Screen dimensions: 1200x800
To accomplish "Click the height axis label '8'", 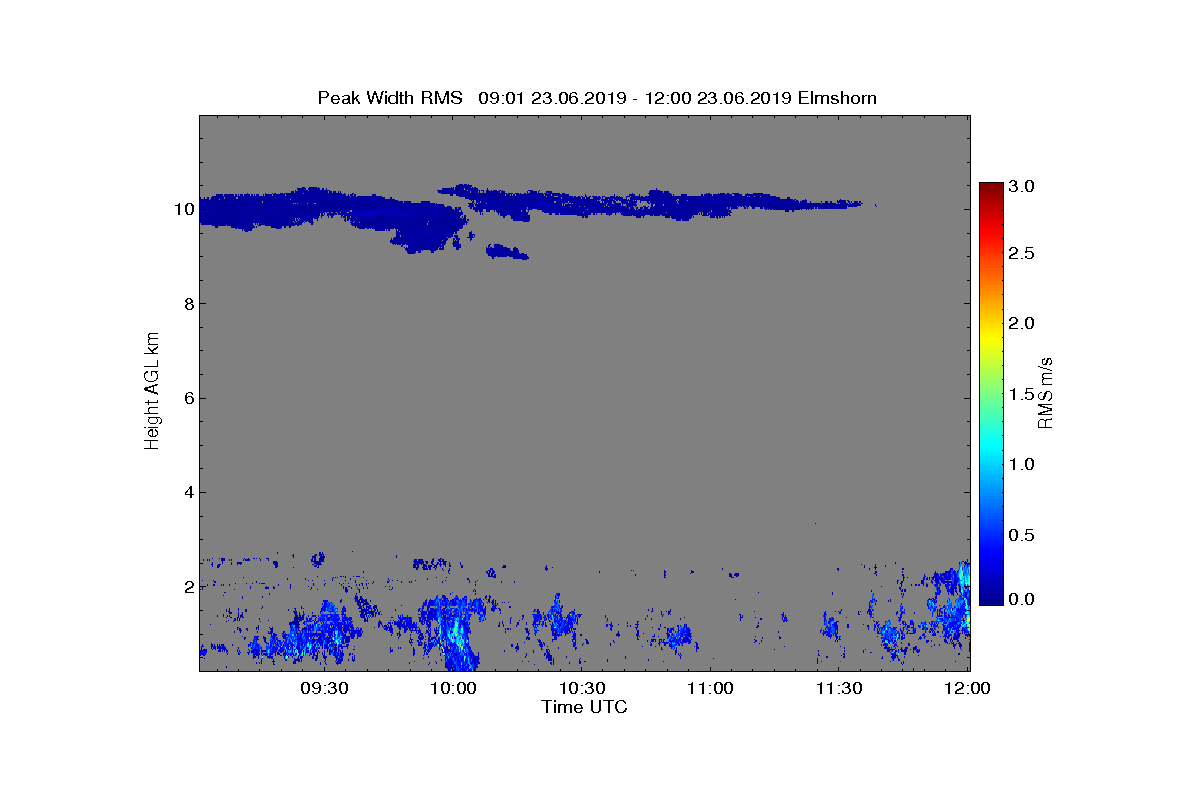I will (x=188, y=304).
